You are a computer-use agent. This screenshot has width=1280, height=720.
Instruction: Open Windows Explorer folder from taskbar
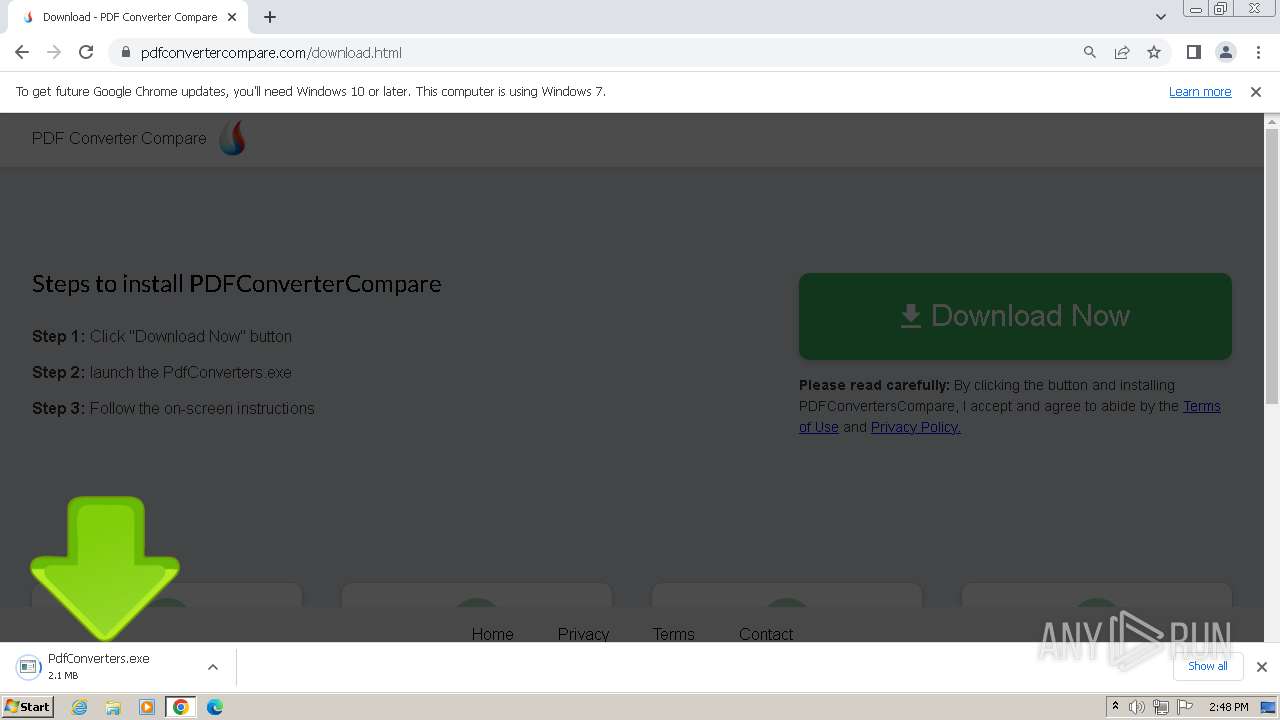click(113, 707)
